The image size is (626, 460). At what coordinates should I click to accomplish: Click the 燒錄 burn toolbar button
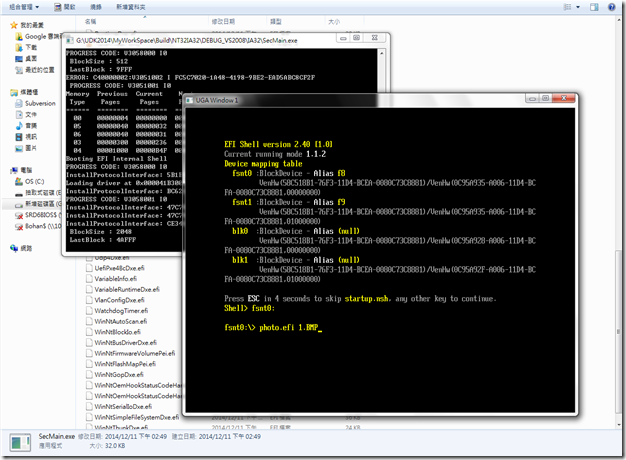pos(95,7)
